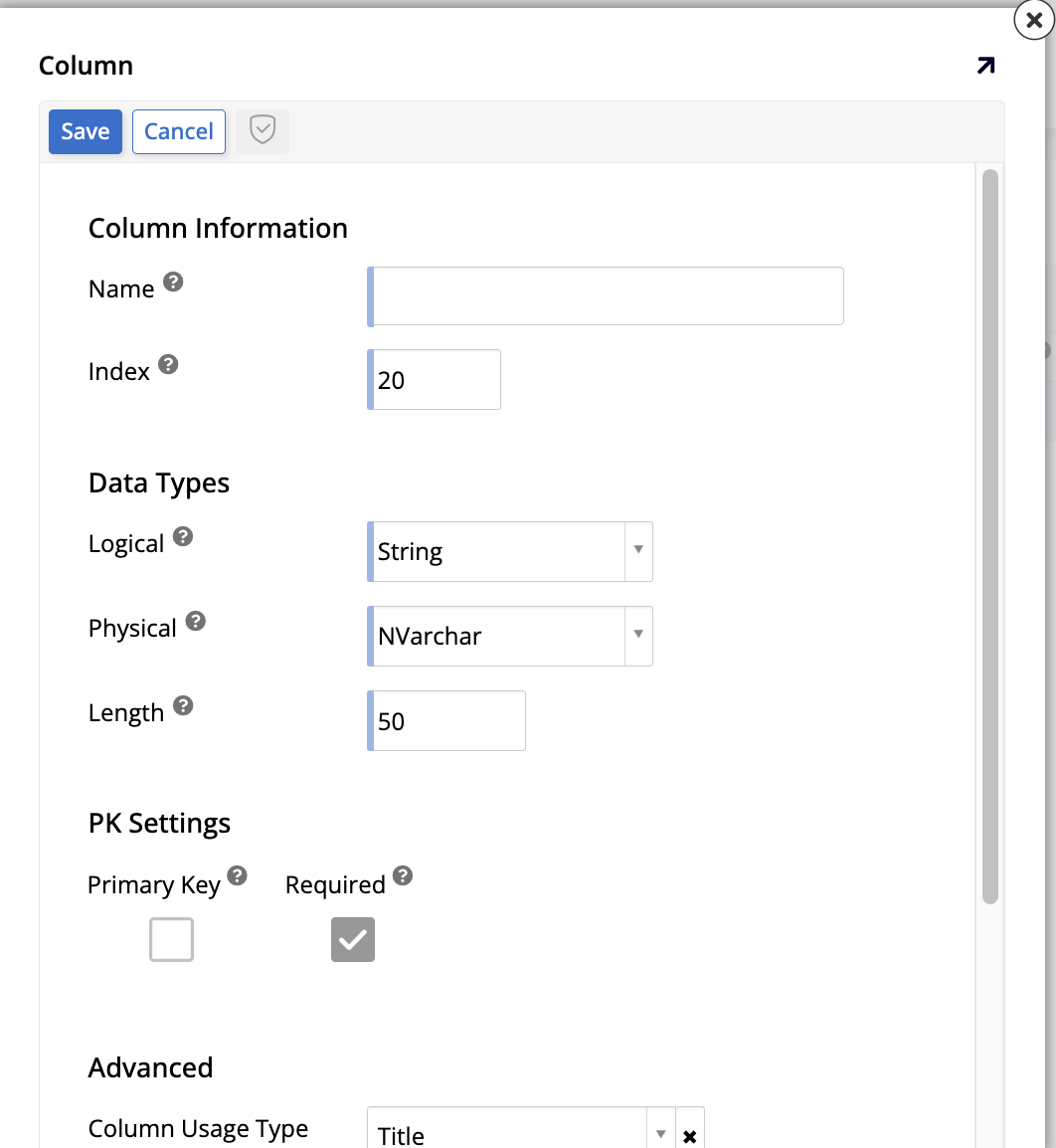Click into the Name text field
Image resolution: width=1056 pixels, height=1148 pixels.
pos(607,295)
